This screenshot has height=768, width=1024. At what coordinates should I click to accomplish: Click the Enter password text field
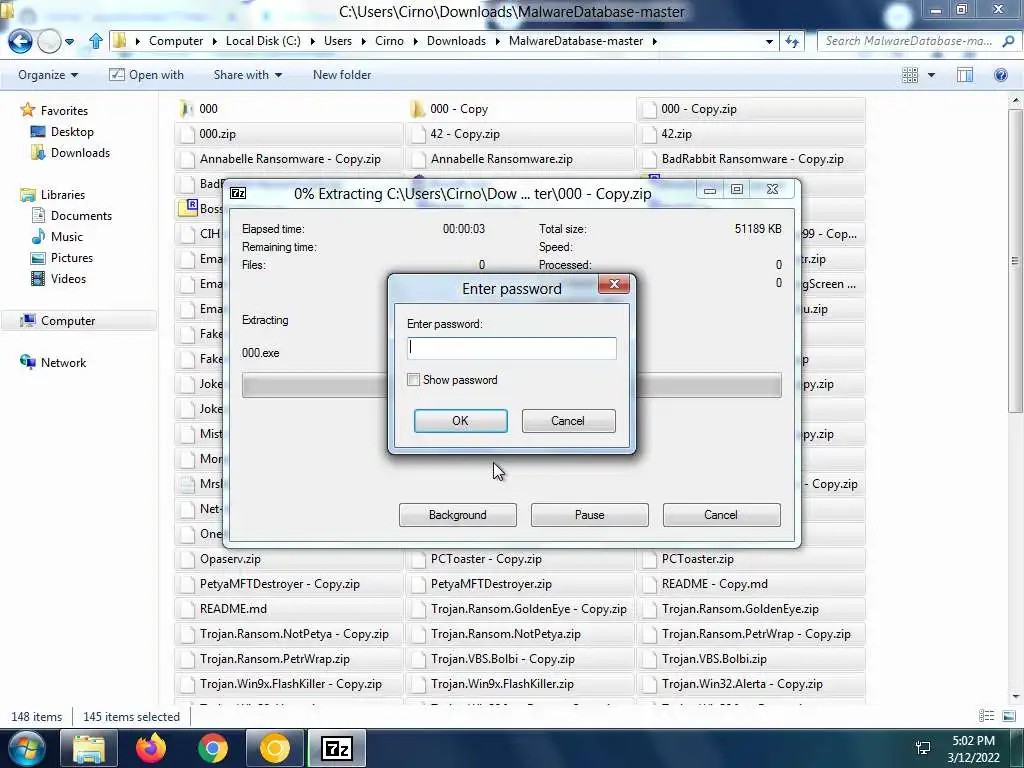[511, 348]
